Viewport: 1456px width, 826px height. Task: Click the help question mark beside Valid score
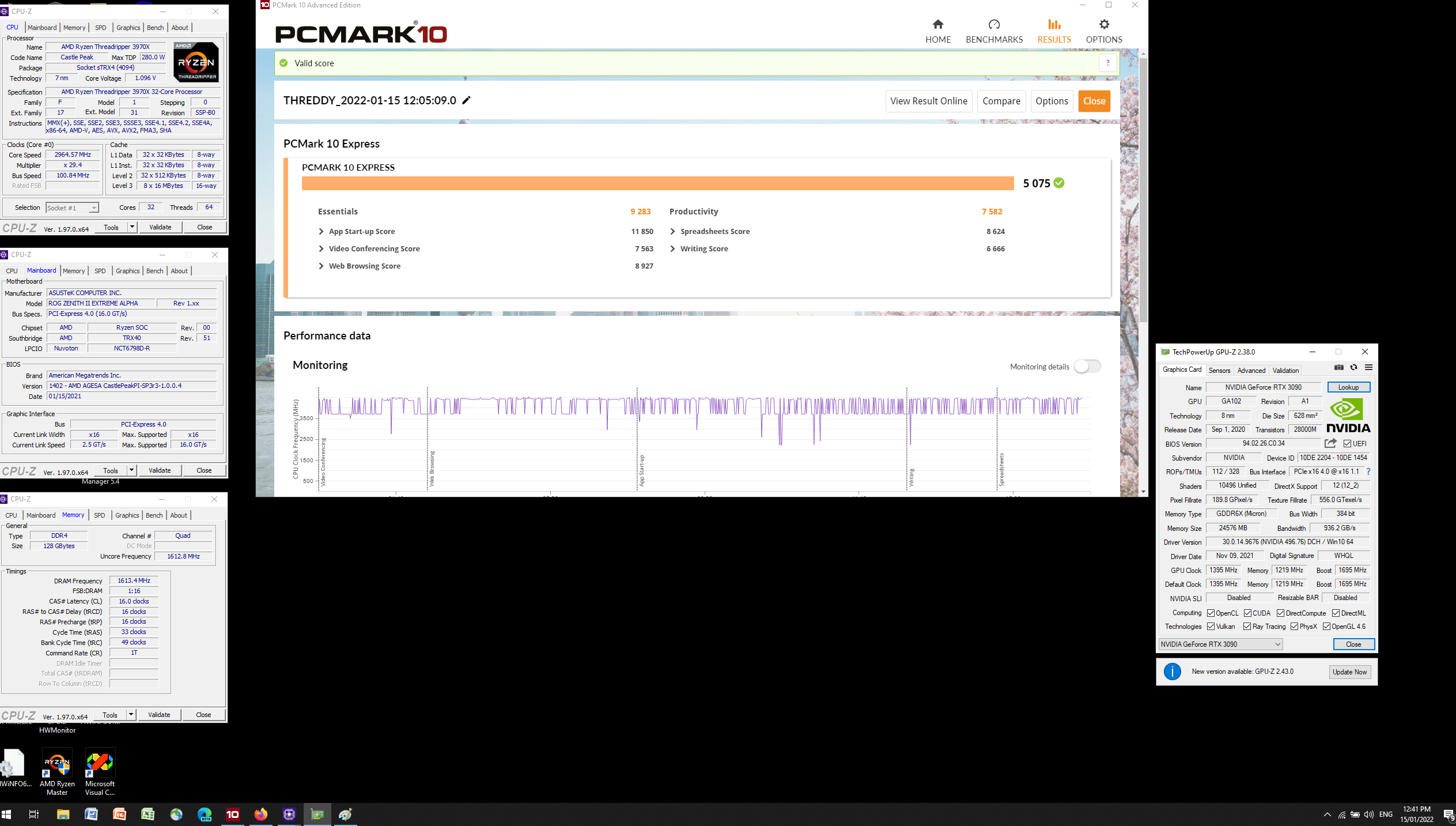coord(1107,63)
